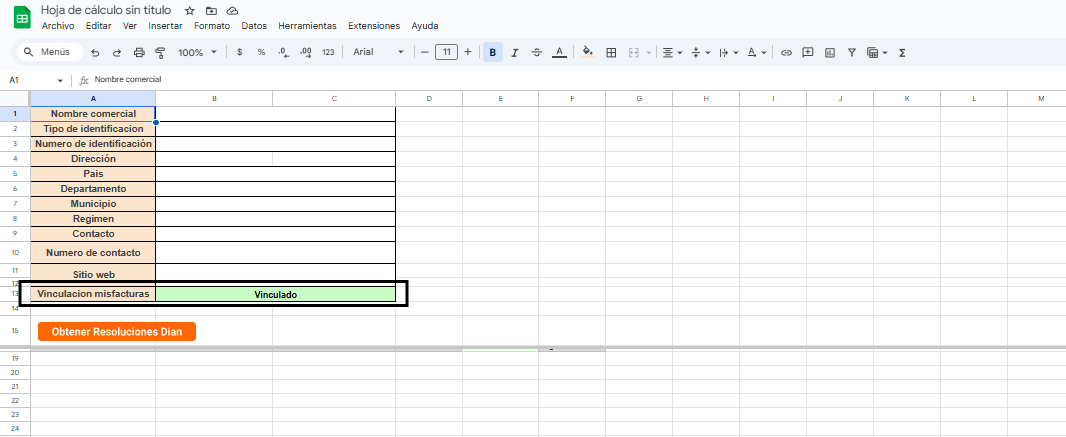
Task: Open the Insertar menu
Action: point(165,26)
